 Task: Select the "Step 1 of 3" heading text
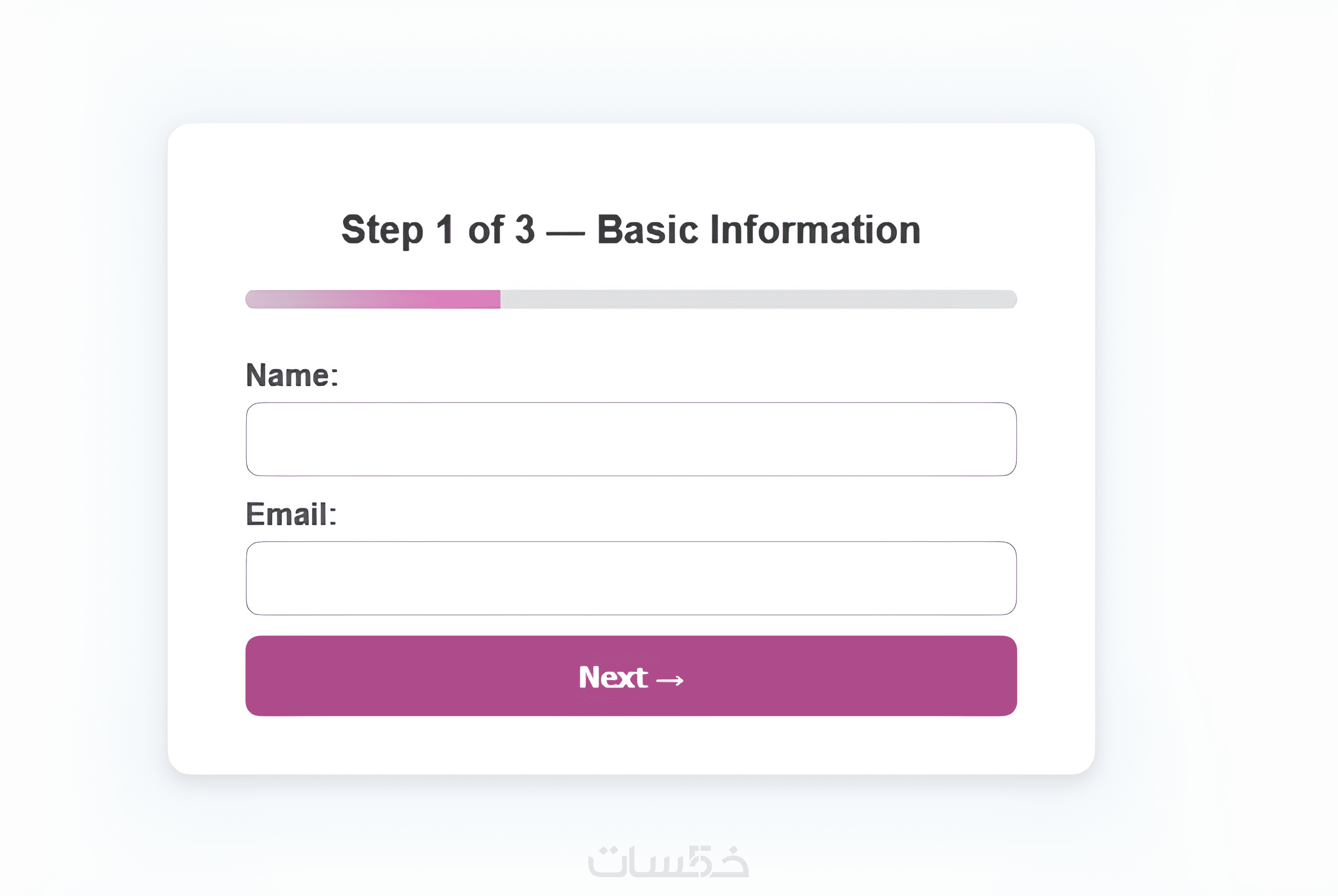click(438, 230)
